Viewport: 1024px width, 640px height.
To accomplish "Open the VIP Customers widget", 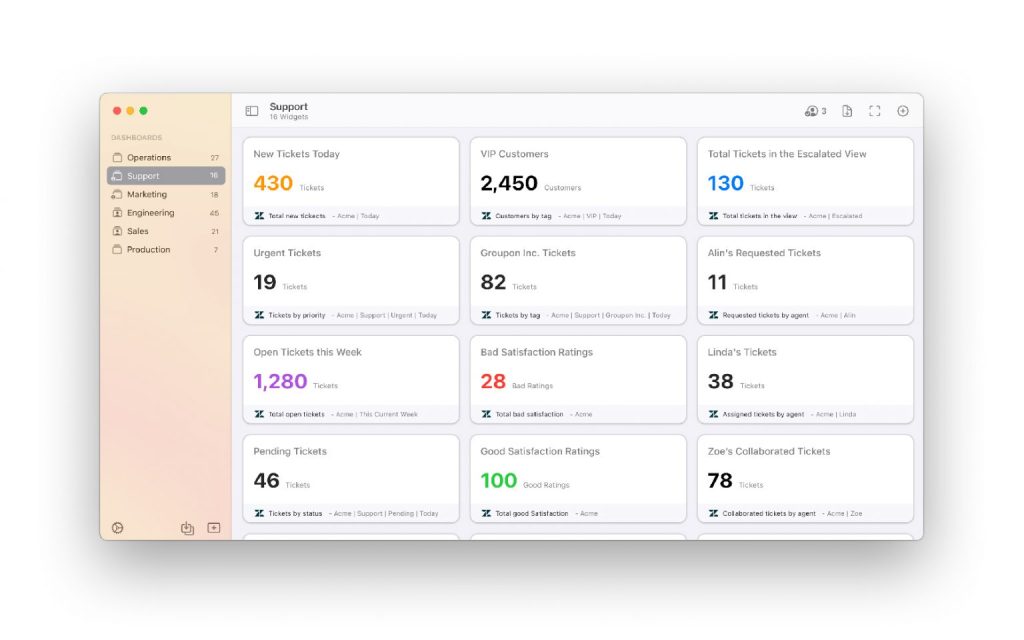I will coord(578,180).
